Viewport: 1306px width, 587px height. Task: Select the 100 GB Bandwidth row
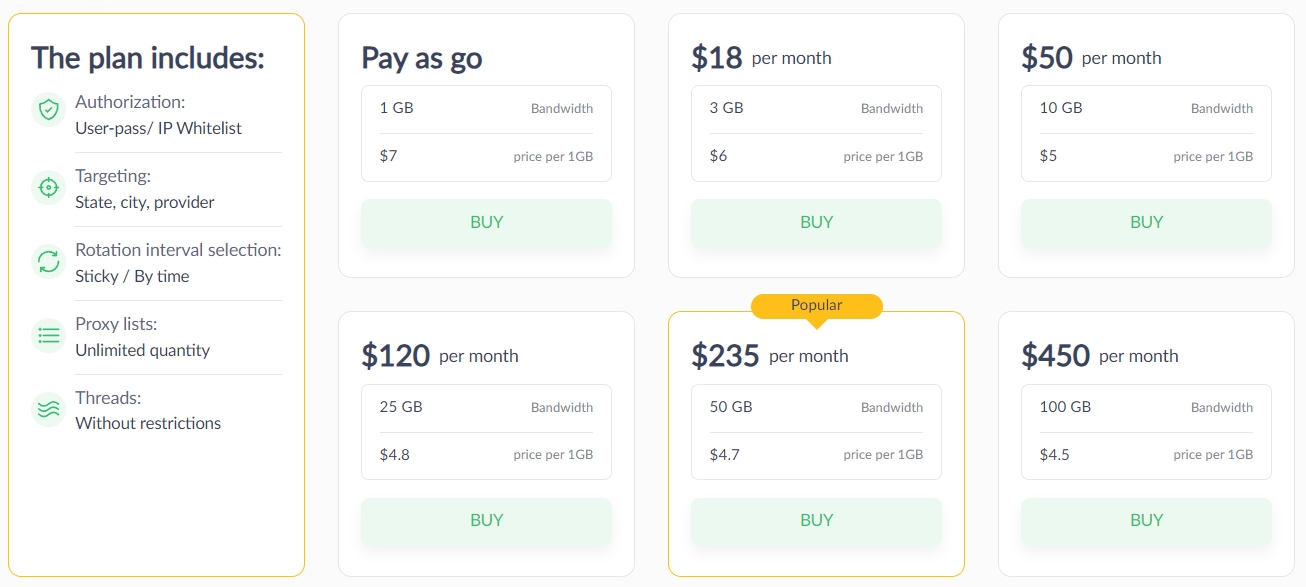1146,407
